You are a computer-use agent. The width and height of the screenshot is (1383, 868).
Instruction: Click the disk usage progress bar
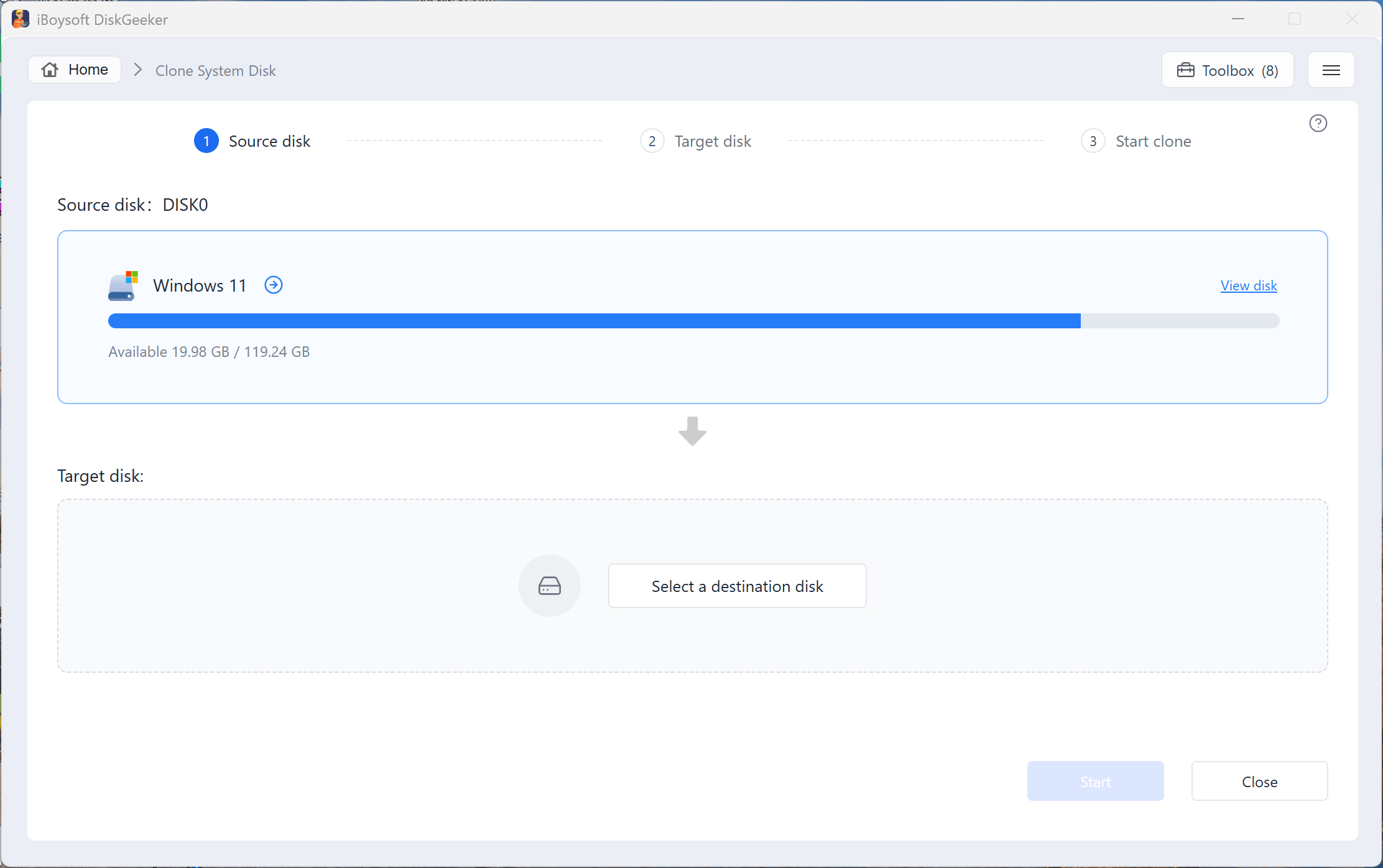[x=693, y=321]
